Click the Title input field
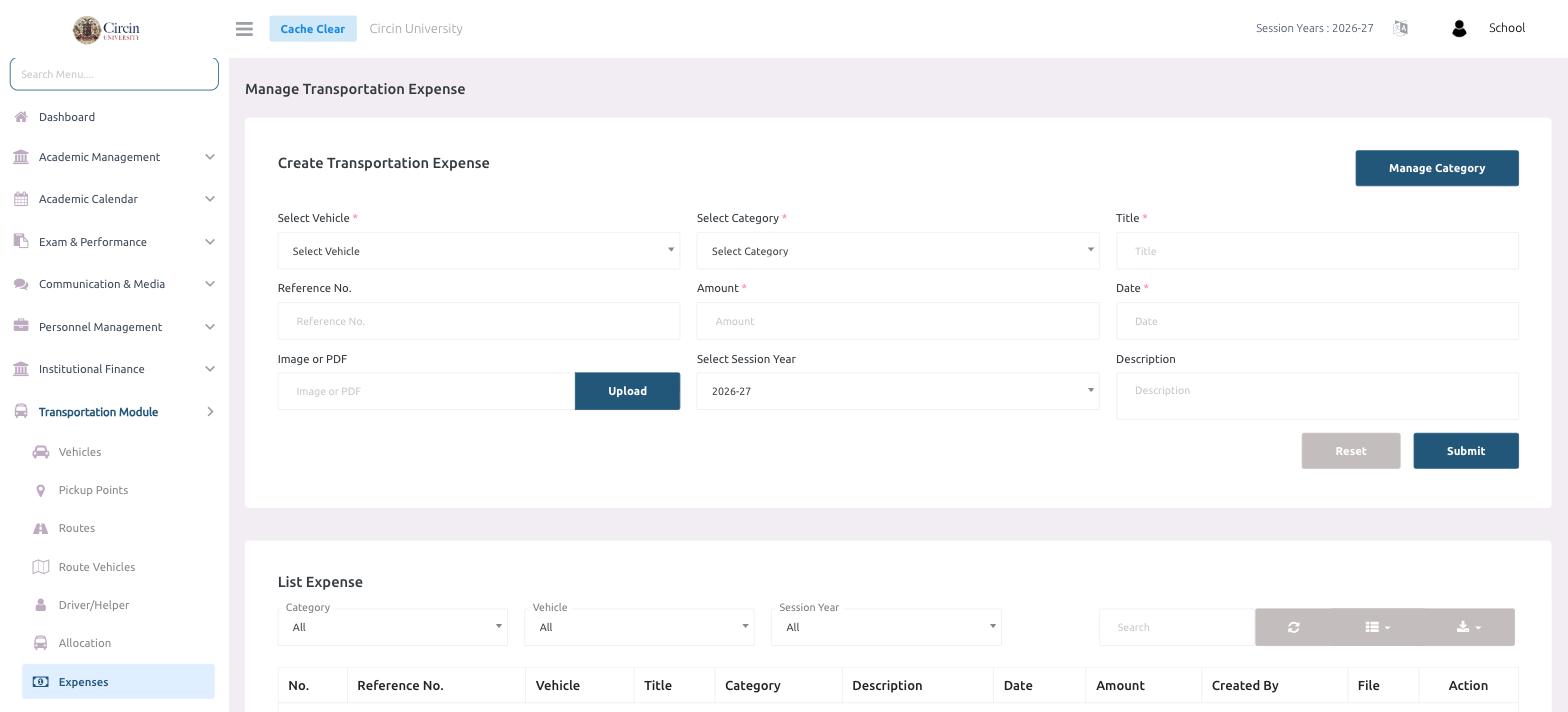This screenshot has width=1568, height=712. [x=1317, y=251]
